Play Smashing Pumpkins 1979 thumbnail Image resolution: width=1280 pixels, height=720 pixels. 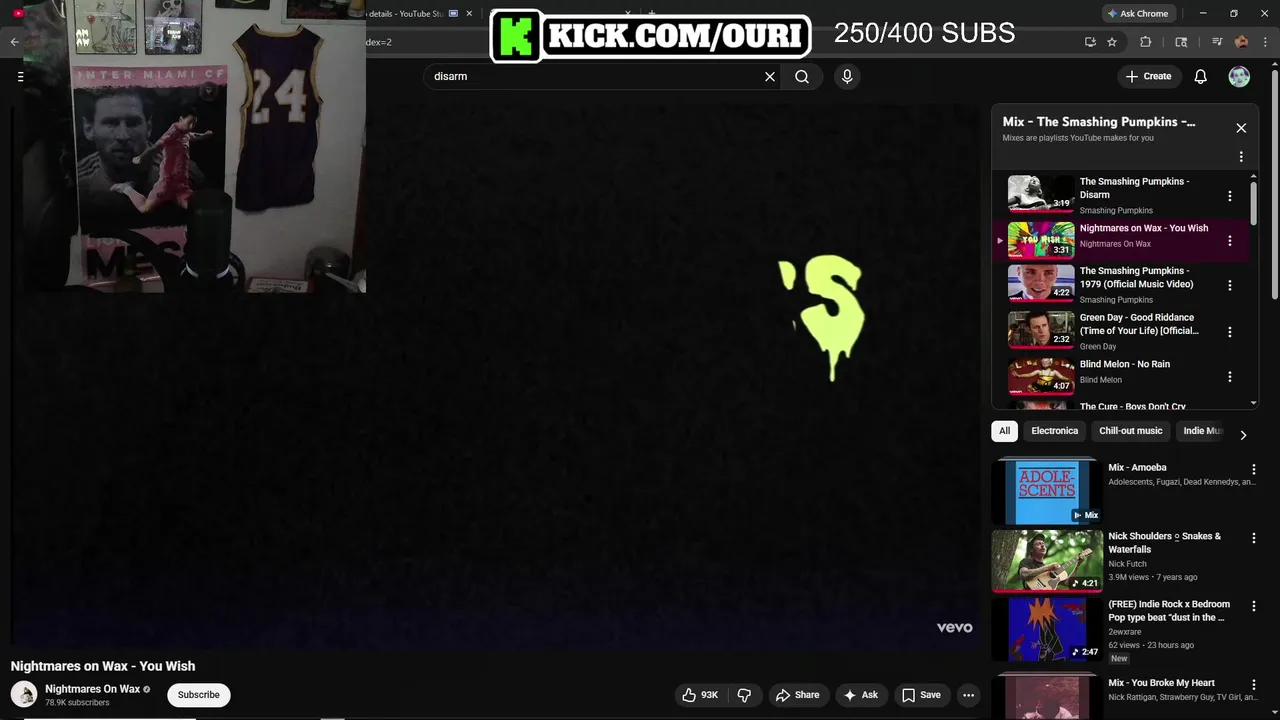(x=1041, y=283)
